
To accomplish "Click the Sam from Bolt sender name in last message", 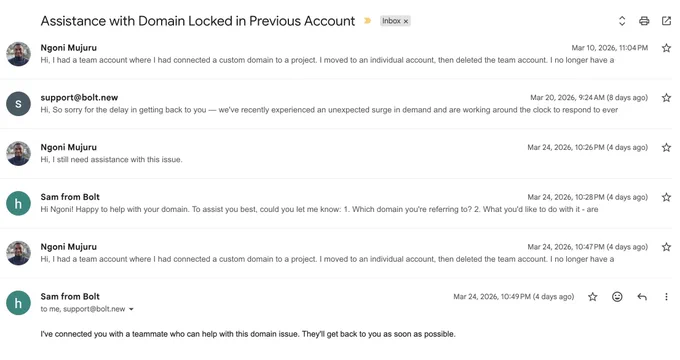I will click(x=70, y=297).
